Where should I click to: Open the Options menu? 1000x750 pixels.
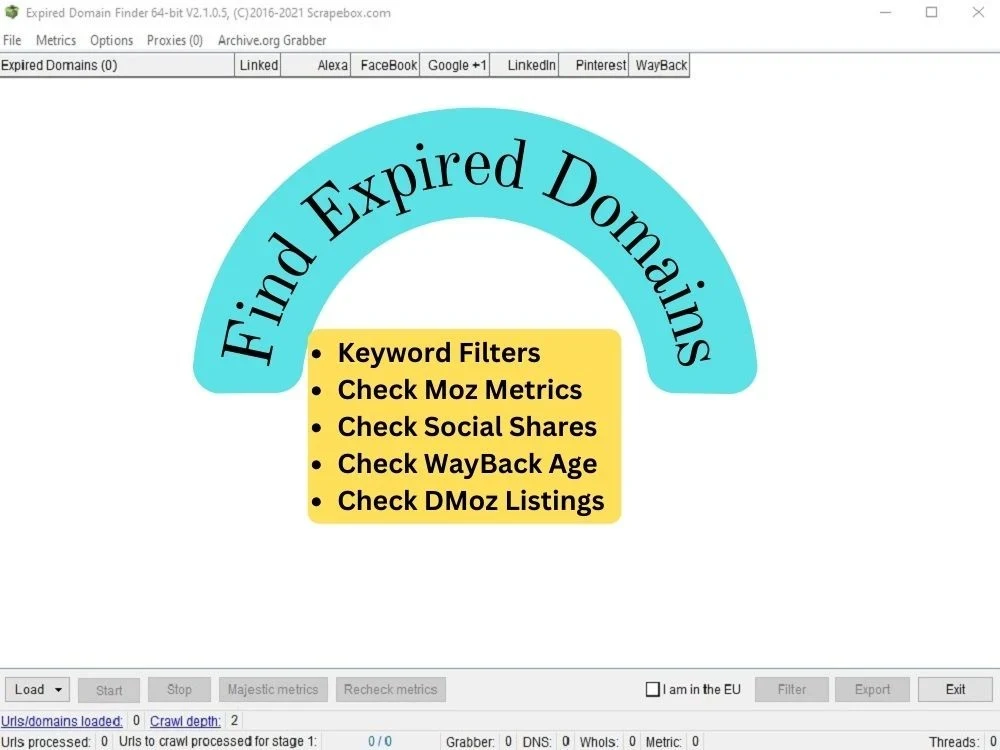click(112, 40)
